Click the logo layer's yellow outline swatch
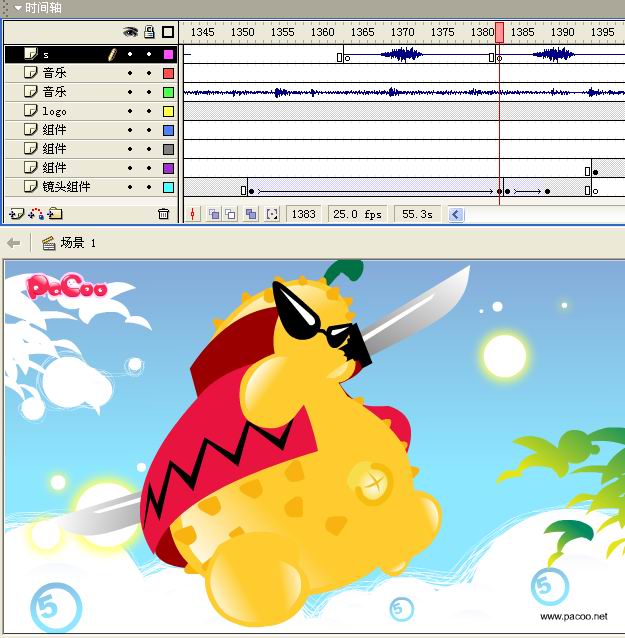 [x=168, y=111]
